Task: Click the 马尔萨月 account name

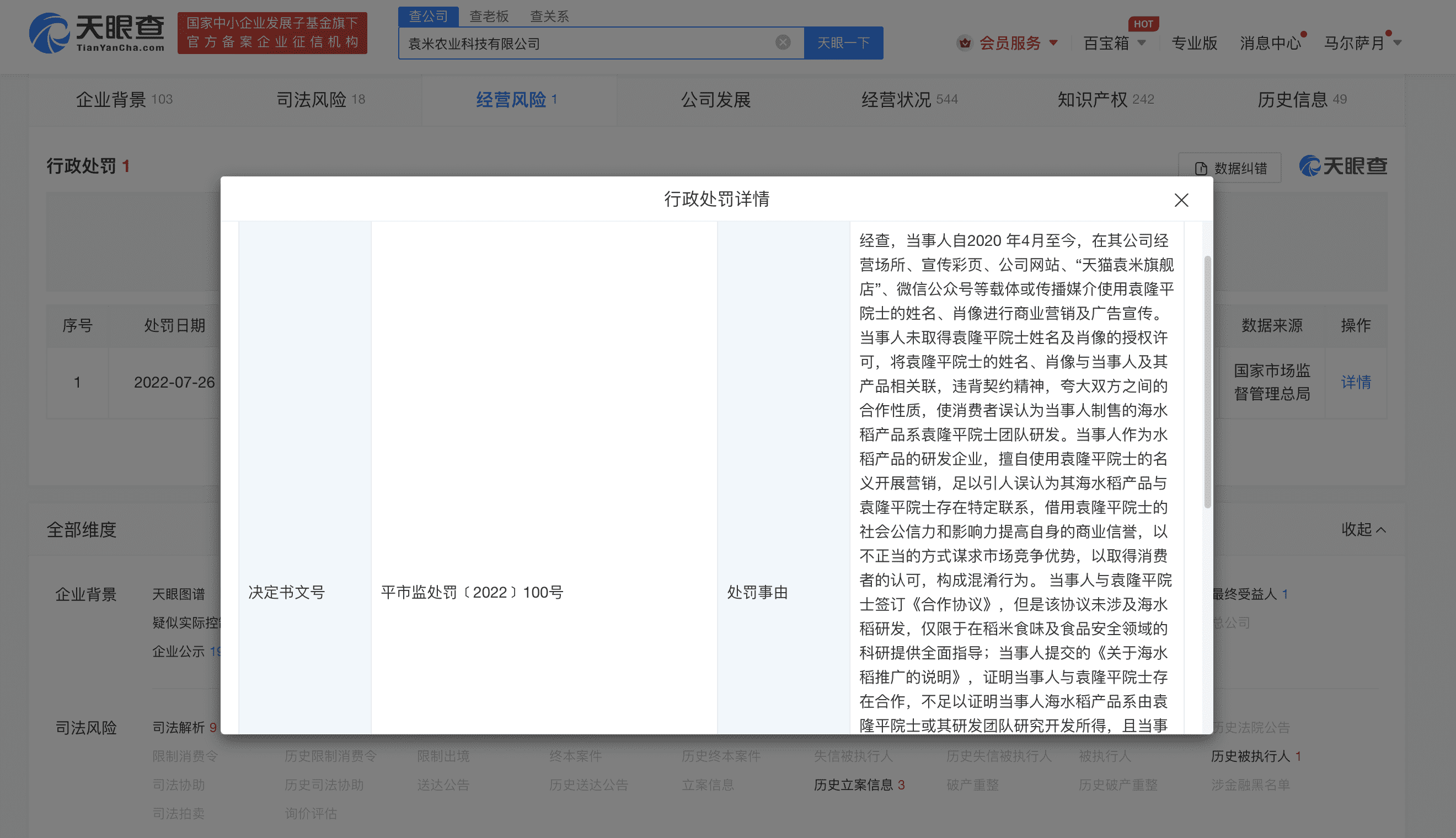Action: tap(1354, 42)
